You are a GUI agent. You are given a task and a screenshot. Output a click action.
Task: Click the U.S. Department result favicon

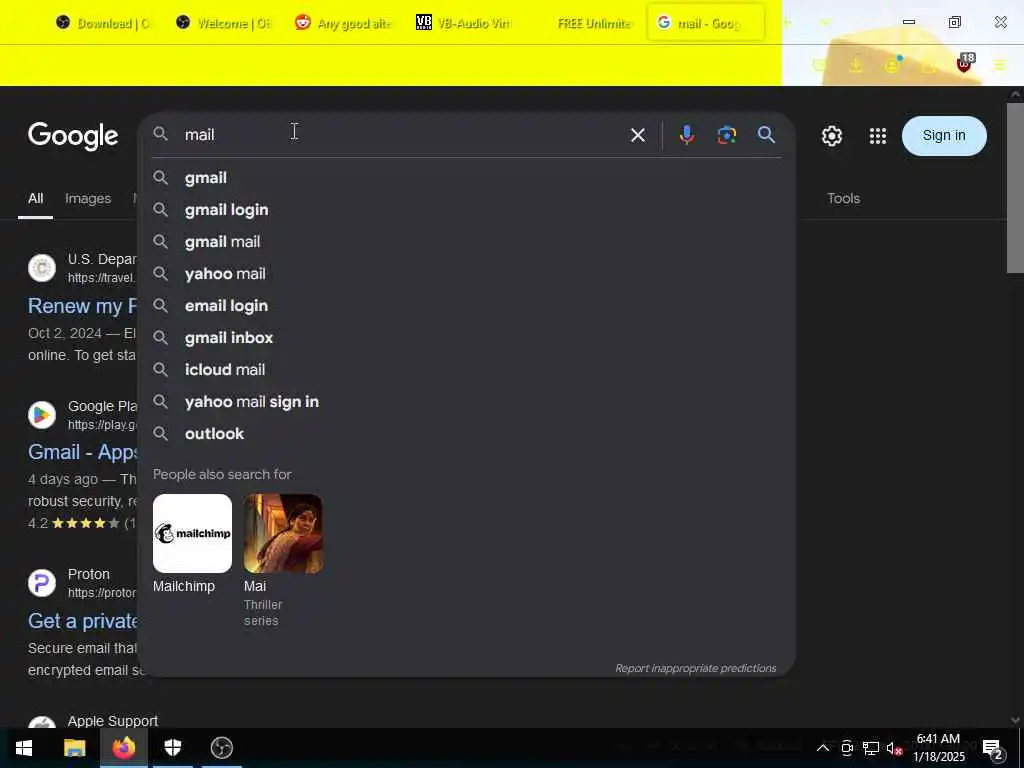click(x=42, y=268)
